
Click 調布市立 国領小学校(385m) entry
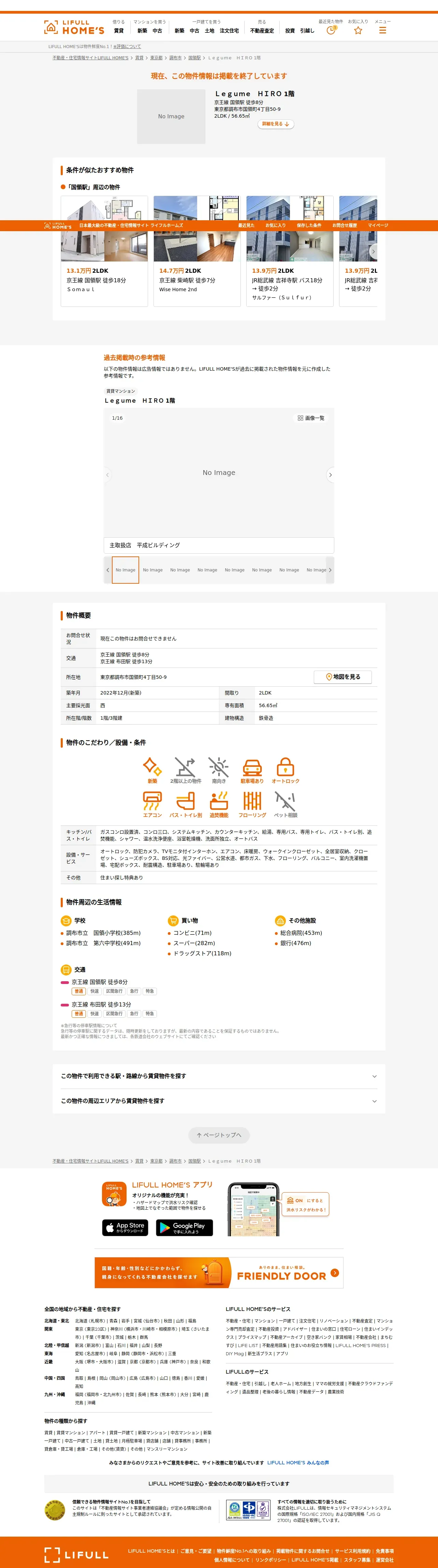pos(104,933)
